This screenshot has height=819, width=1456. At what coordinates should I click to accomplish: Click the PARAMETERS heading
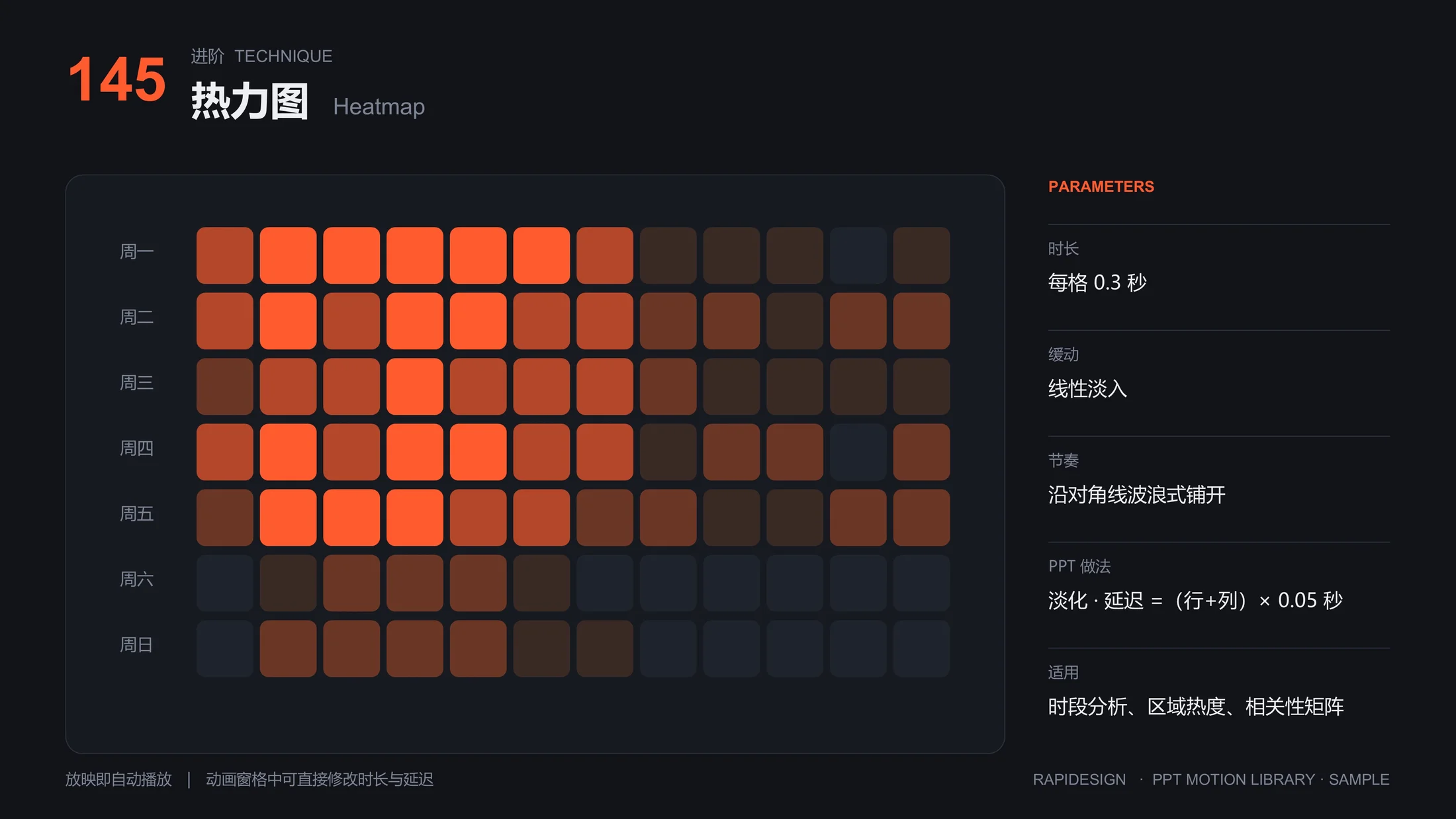1101,187
